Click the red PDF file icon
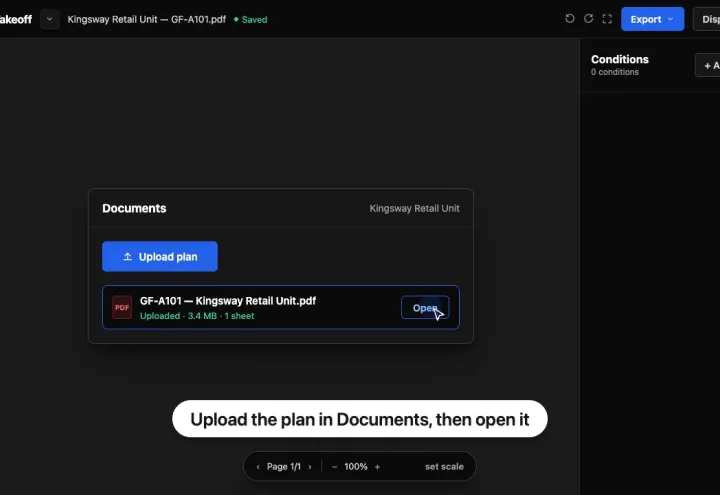The height and width of the screenshot is (495, 720). (x=122, y=307)
